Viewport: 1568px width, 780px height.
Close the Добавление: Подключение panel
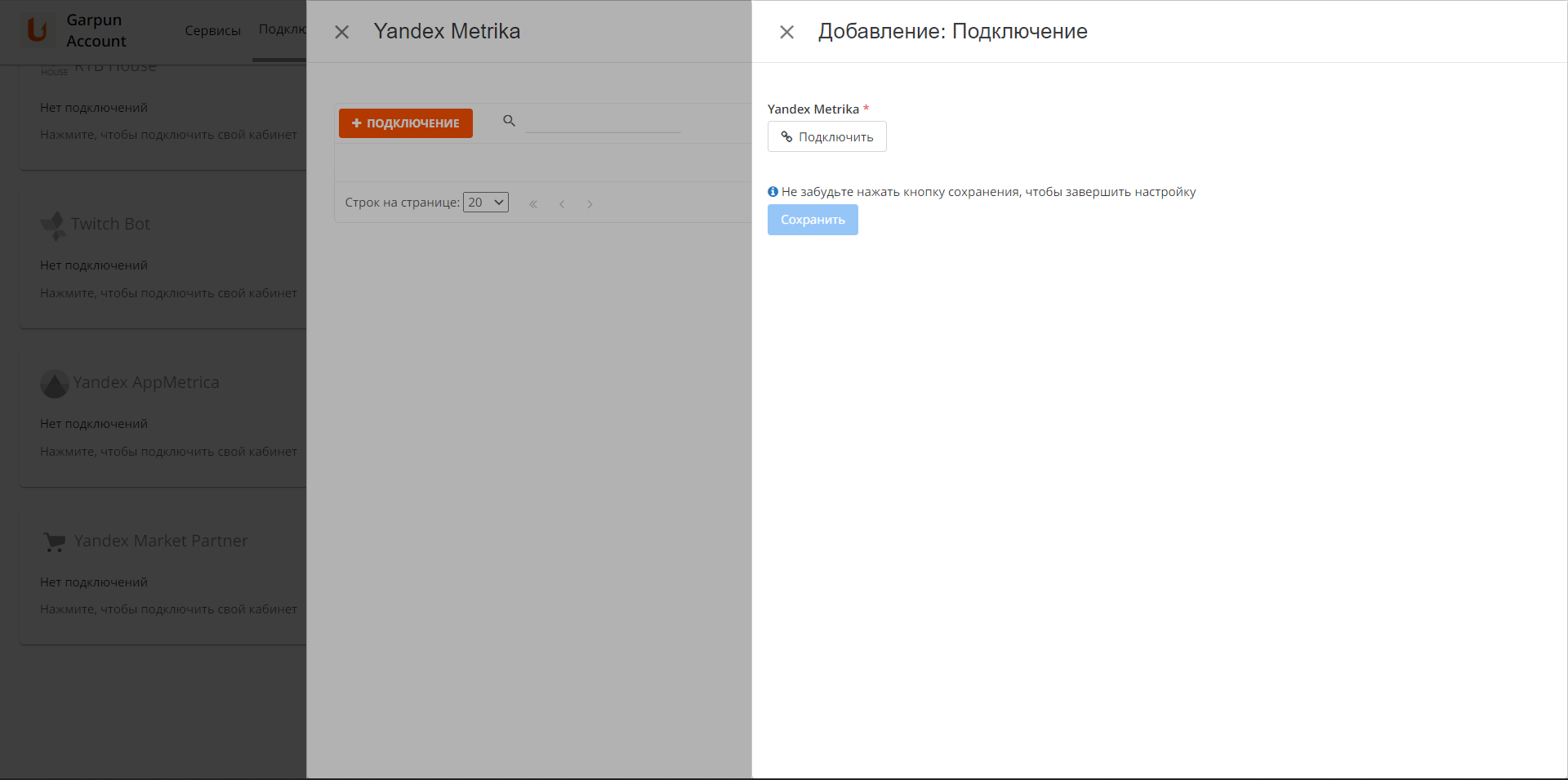[786, 32]
